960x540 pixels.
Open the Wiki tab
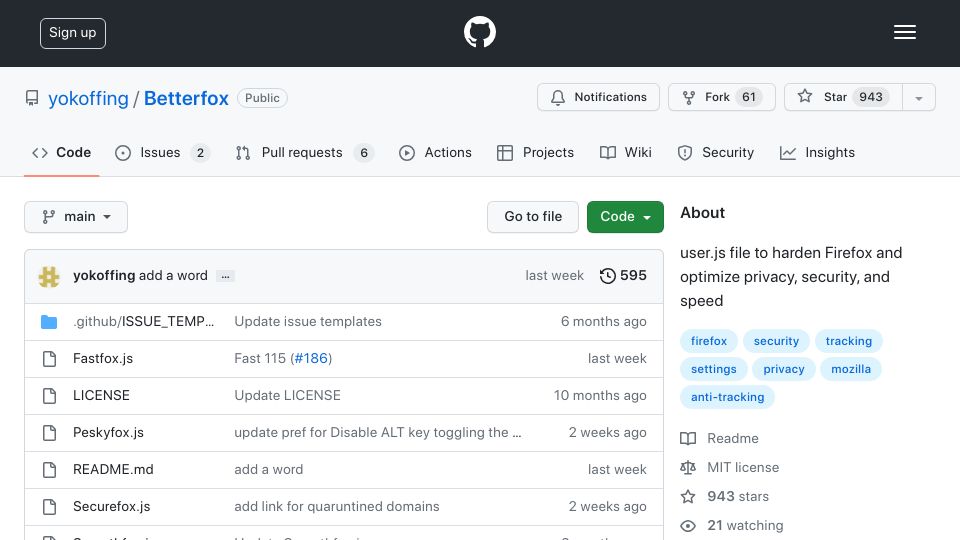pyautogui.click(x=625, y=152)
